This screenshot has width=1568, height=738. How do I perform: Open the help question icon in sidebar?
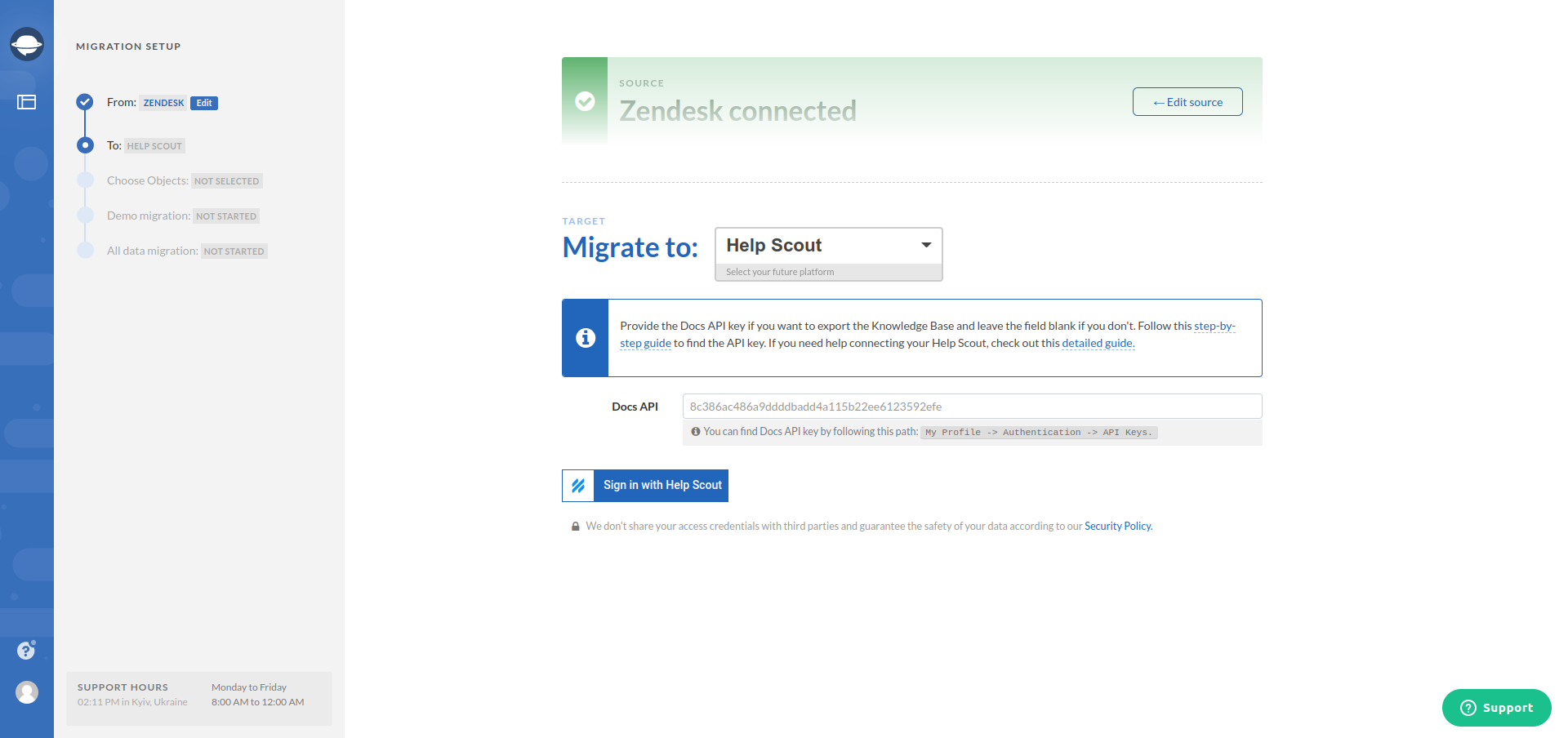click(26, 650)
